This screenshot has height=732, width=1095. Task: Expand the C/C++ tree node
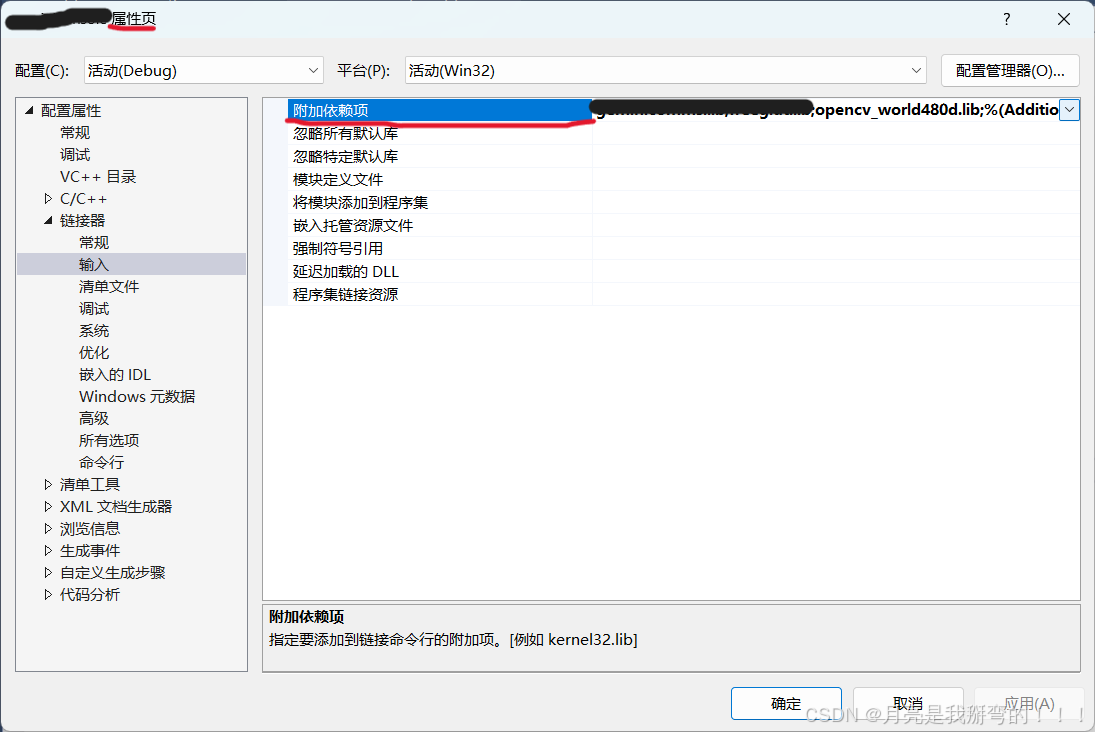[x=48, y=199]
